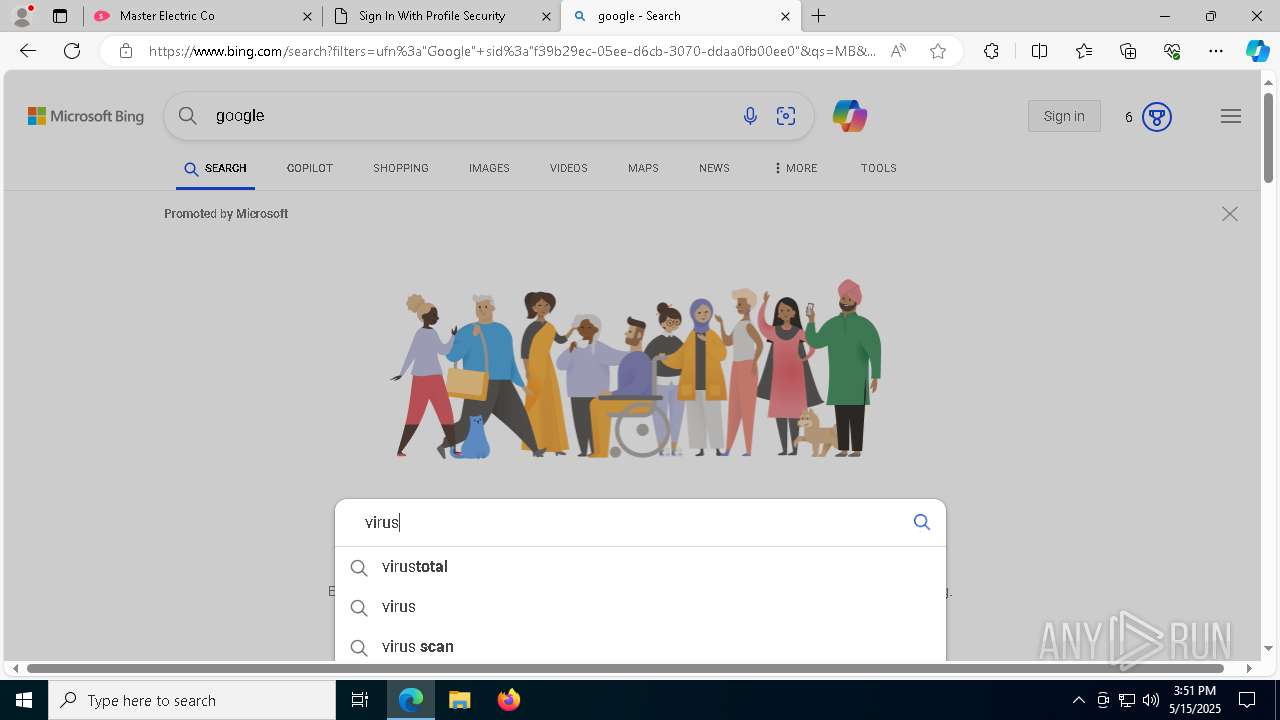Refresh the page with reload icon
This screenshot has height=720, width=1280.
click(72, 51)
